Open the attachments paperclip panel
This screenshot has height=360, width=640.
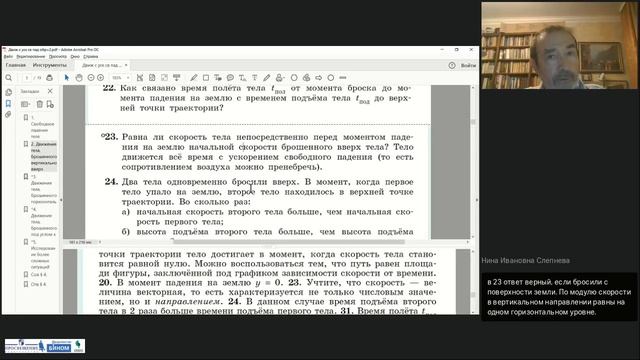pyautogui.click(x=9, y=115)
